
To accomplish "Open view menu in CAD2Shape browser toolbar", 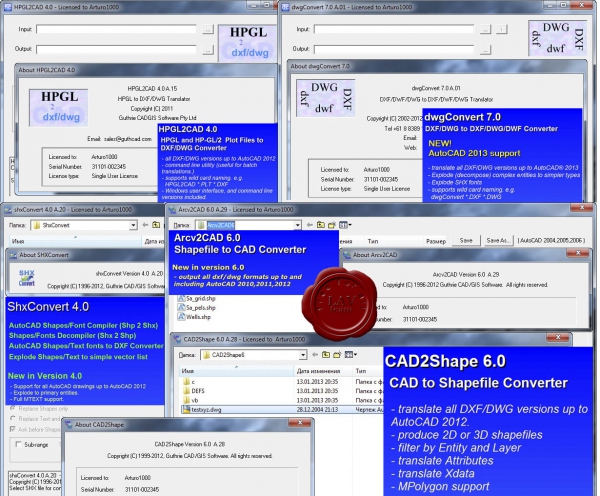I will point(350,355).
